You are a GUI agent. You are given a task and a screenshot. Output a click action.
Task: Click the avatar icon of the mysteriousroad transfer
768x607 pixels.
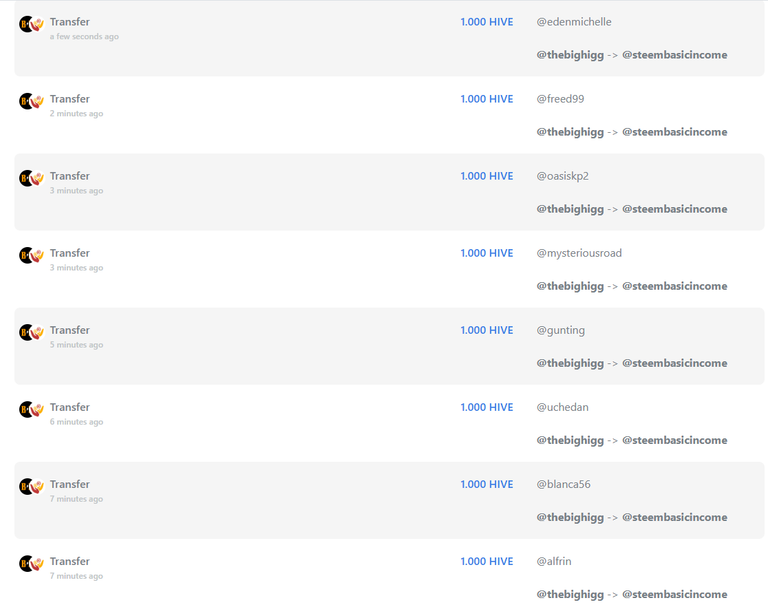pyautogui.click(x=31, y=255)
